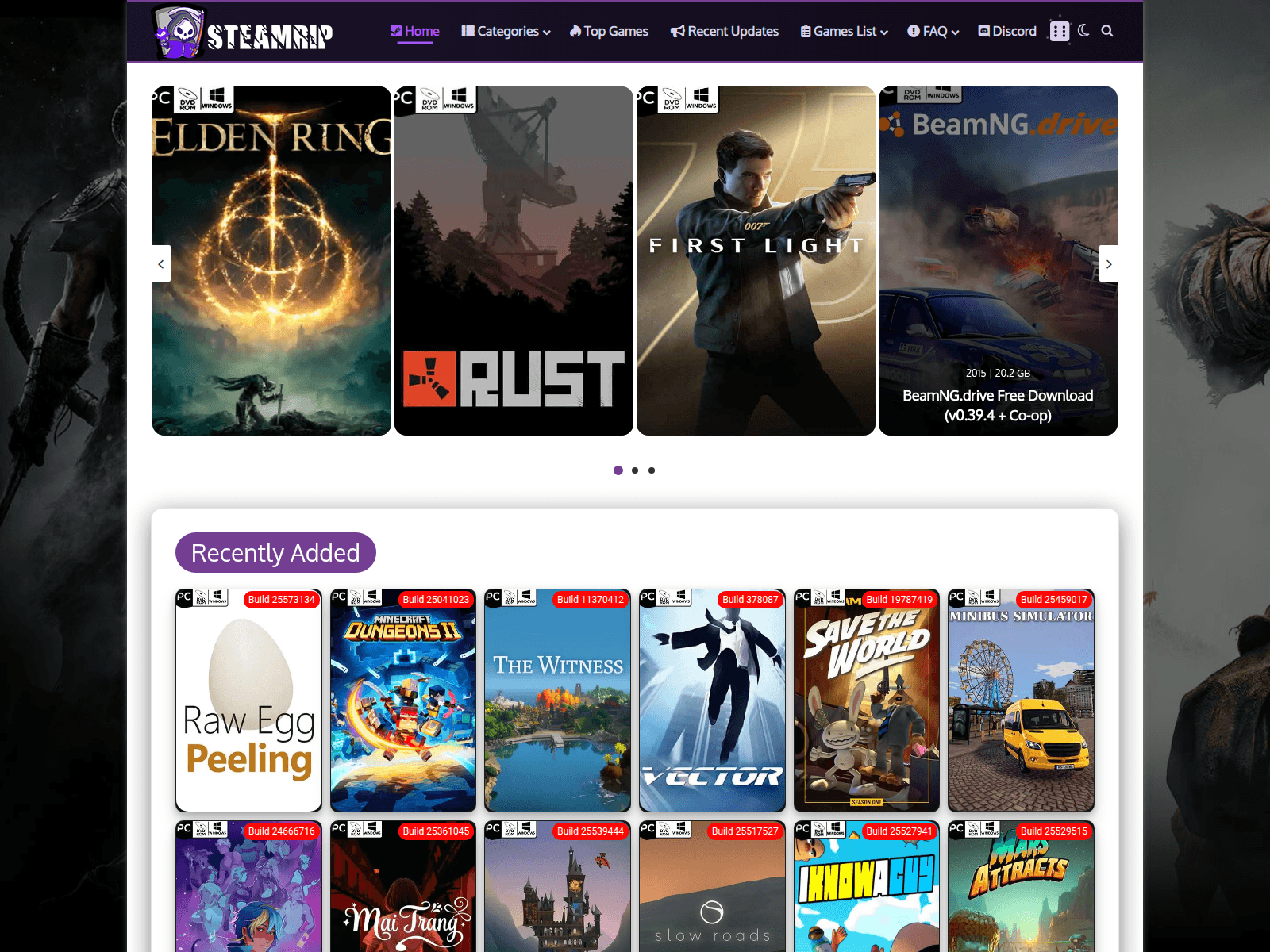Open Recent Updates page
Viewport: 1270px width, 952px height.
pyautogui.click(x=725, y=31)
